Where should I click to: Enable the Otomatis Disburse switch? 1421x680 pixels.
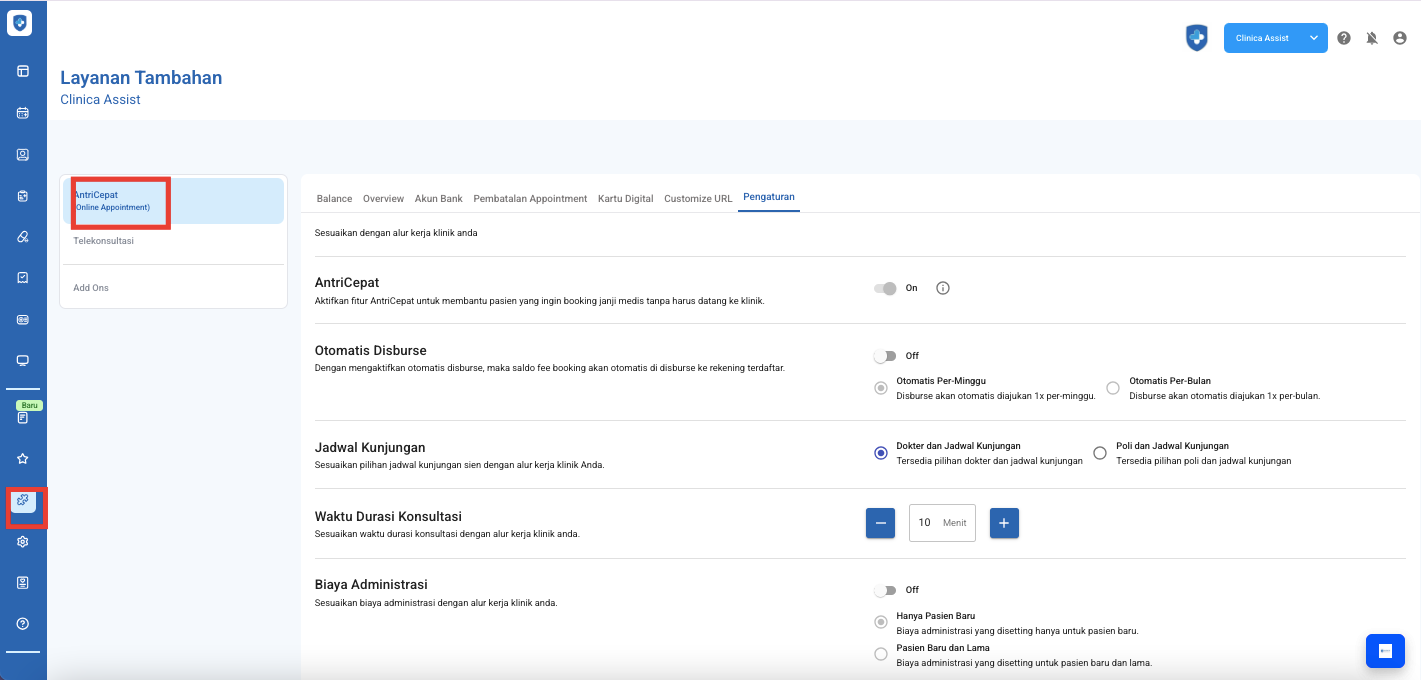[x=885, y=356]
